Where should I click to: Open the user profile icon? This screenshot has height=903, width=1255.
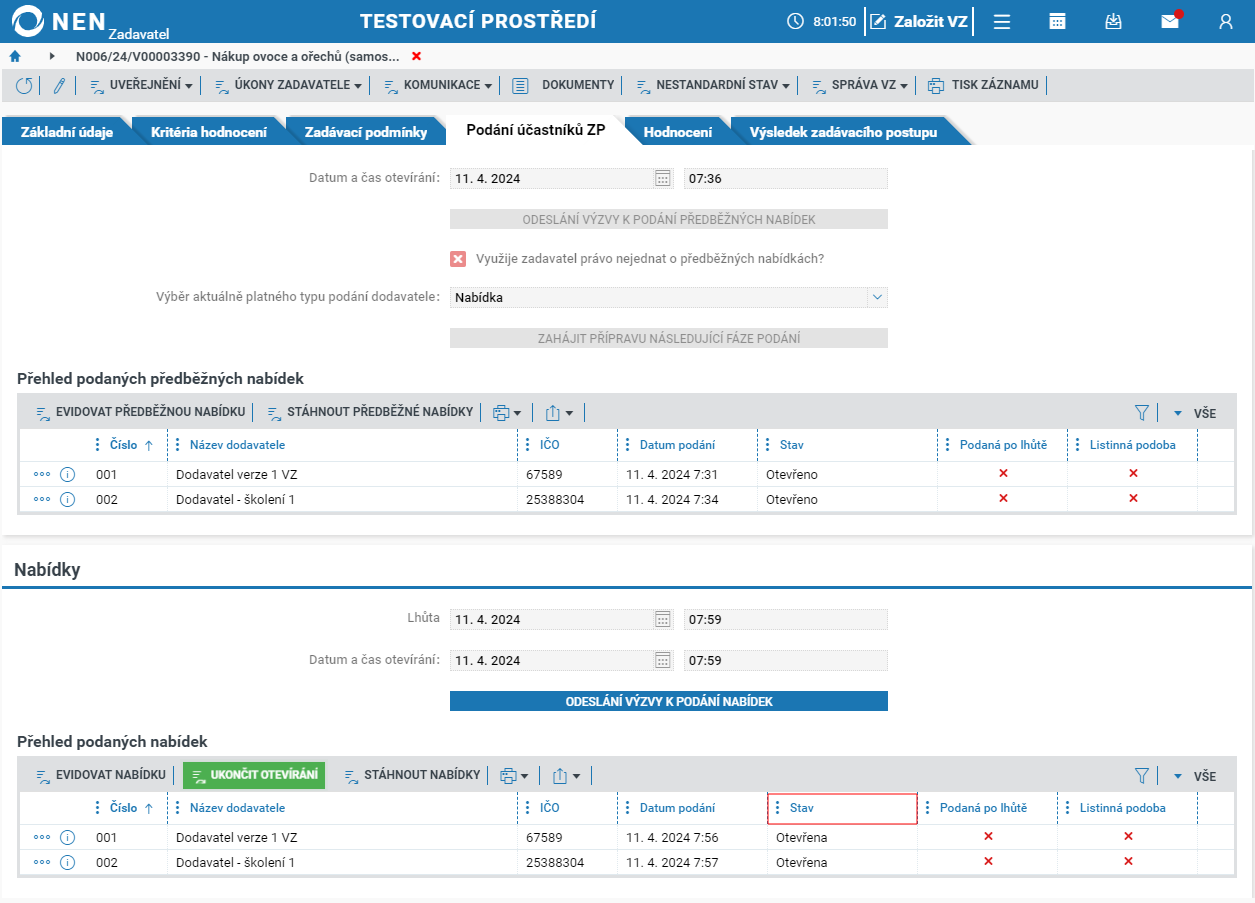[1226, 21]
